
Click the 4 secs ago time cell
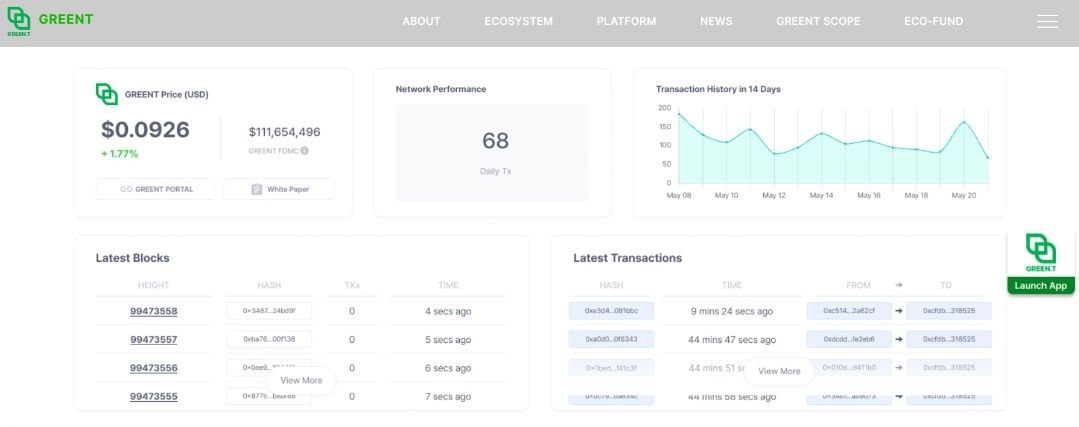[x=448, y=311]
